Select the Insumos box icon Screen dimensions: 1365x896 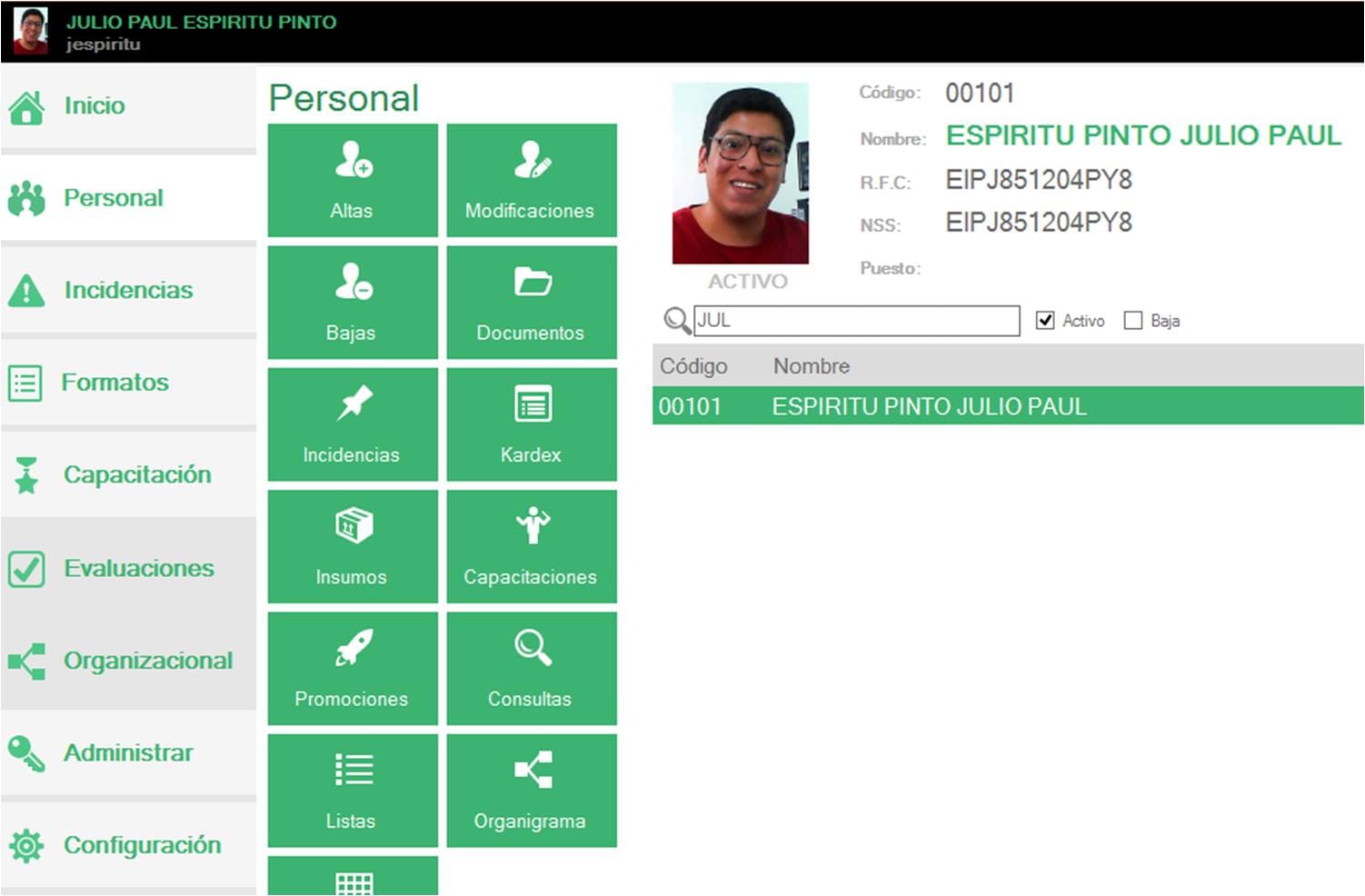[x=352, y=545]
